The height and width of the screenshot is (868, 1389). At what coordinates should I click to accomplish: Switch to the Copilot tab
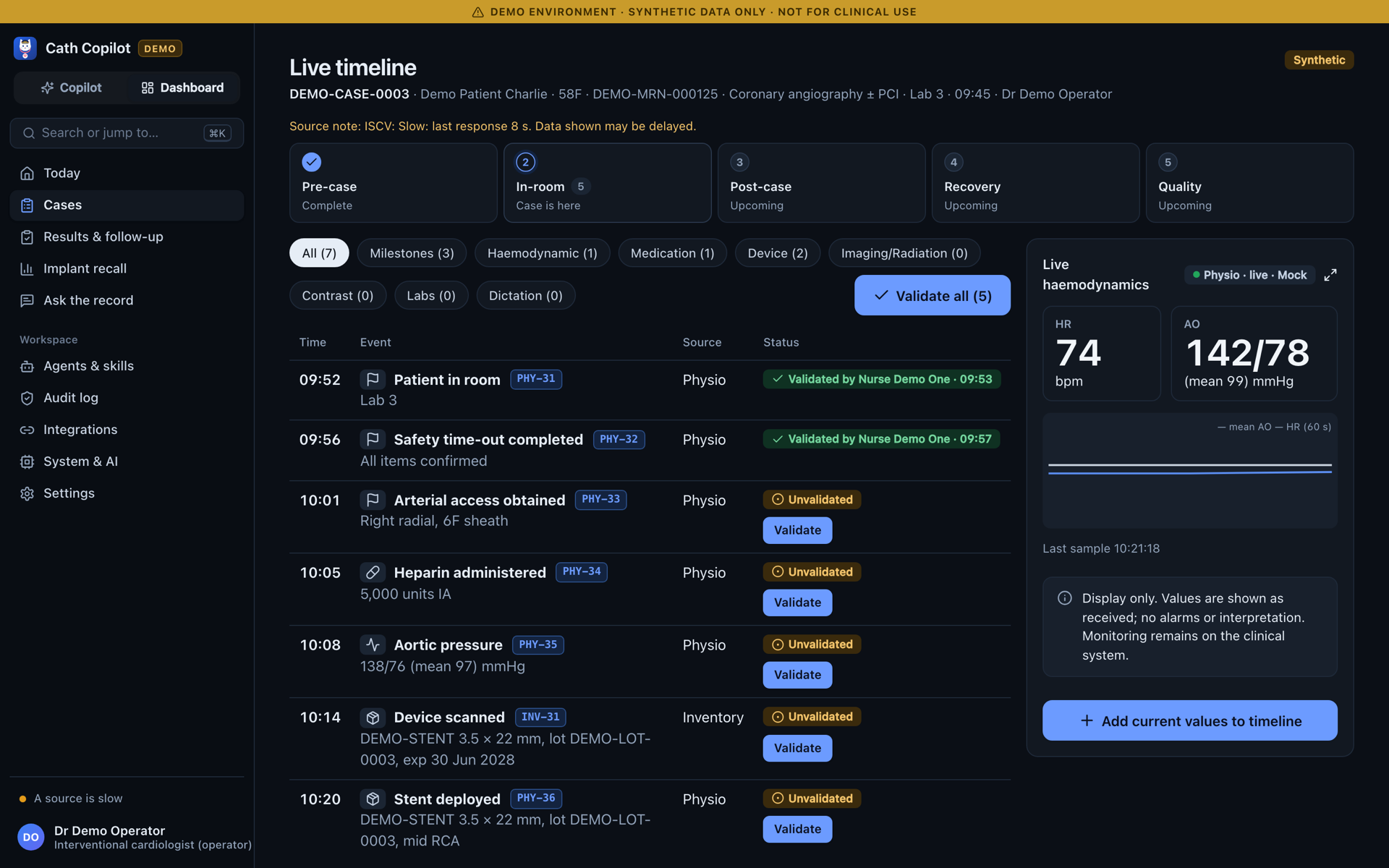pos(71,88)
